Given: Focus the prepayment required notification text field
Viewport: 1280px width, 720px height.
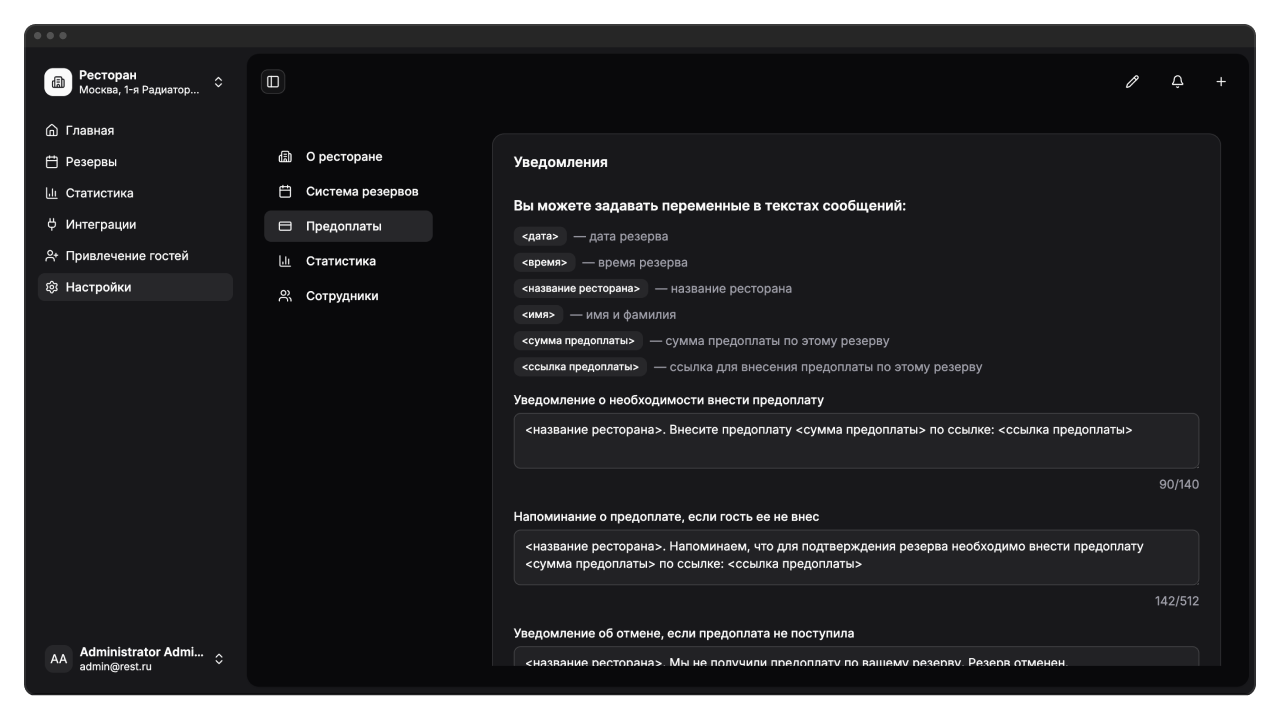Looking at the screenshot, I should (856, 441).
